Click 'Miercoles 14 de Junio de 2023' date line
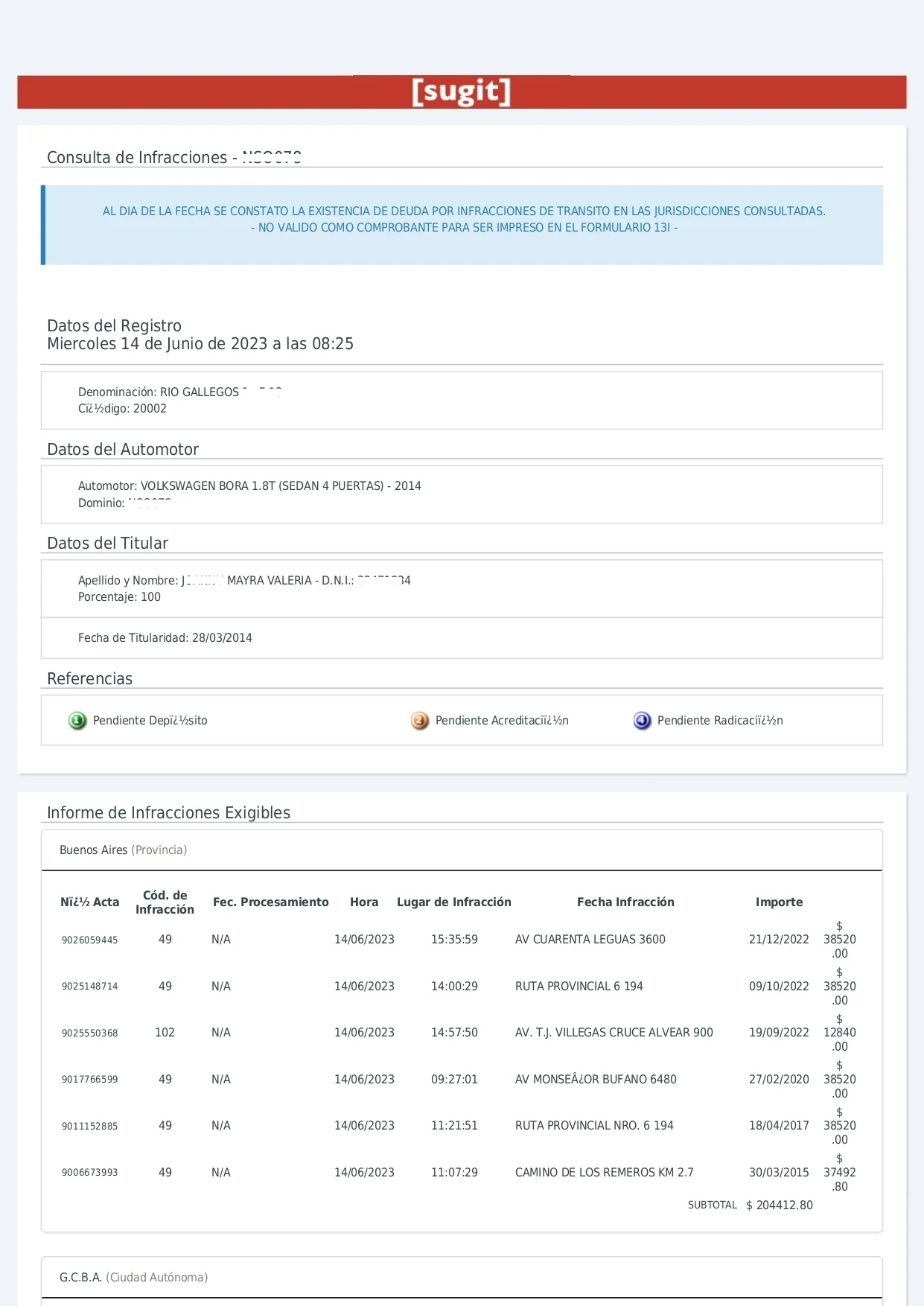This screenshot has height=1306, width=924. pyautogui.click(x=200, y=344)
